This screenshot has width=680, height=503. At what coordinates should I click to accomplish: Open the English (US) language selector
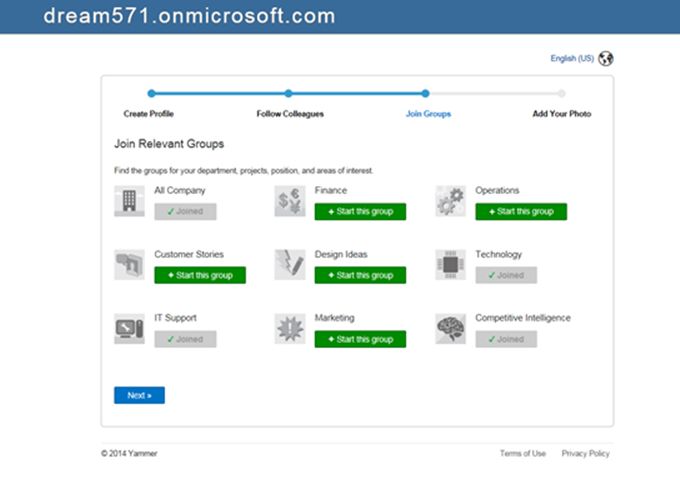pyautogui.click(x=572, y=58)
